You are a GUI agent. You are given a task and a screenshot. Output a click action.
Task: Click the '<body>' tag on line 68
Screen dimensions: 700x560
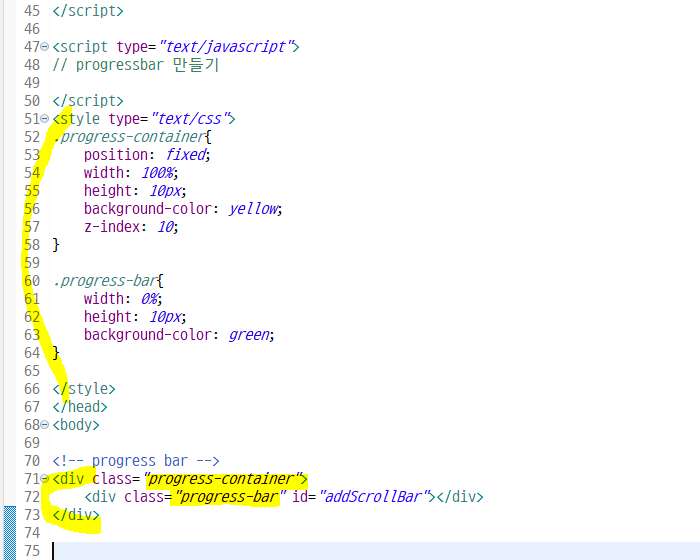coord(76,425)
